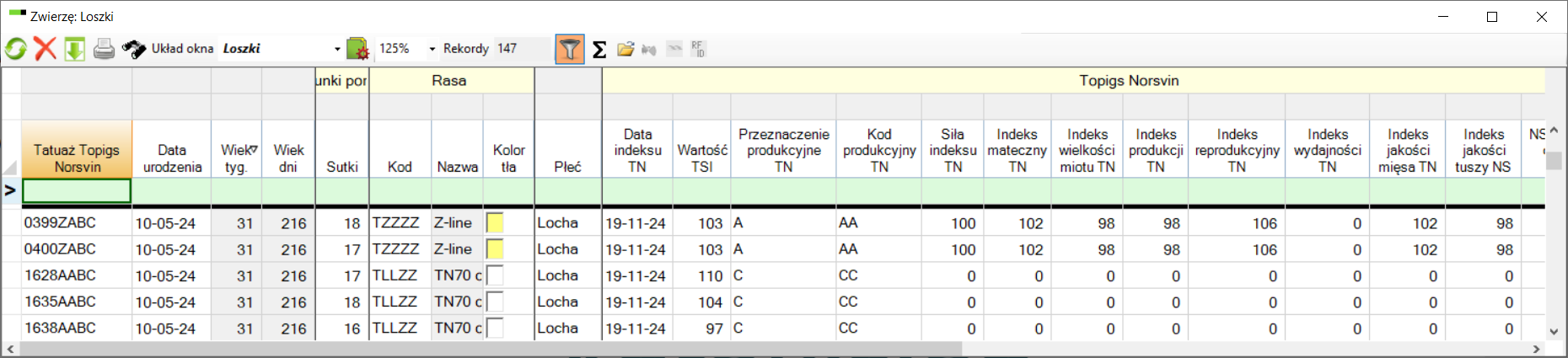Click Z-line in row 0399ZABC
Screen dimensions: 1568x358
457,223
